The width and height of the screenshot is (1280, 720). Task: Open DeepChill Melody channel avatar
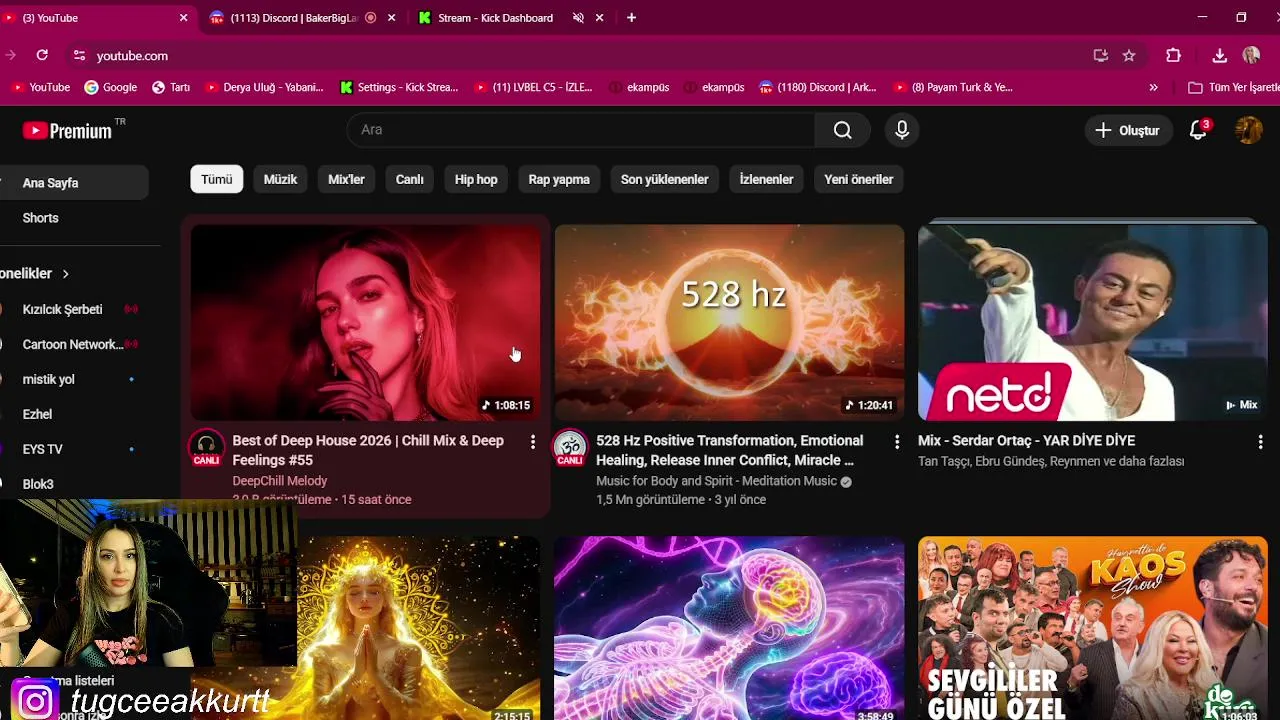coord(207,448)
